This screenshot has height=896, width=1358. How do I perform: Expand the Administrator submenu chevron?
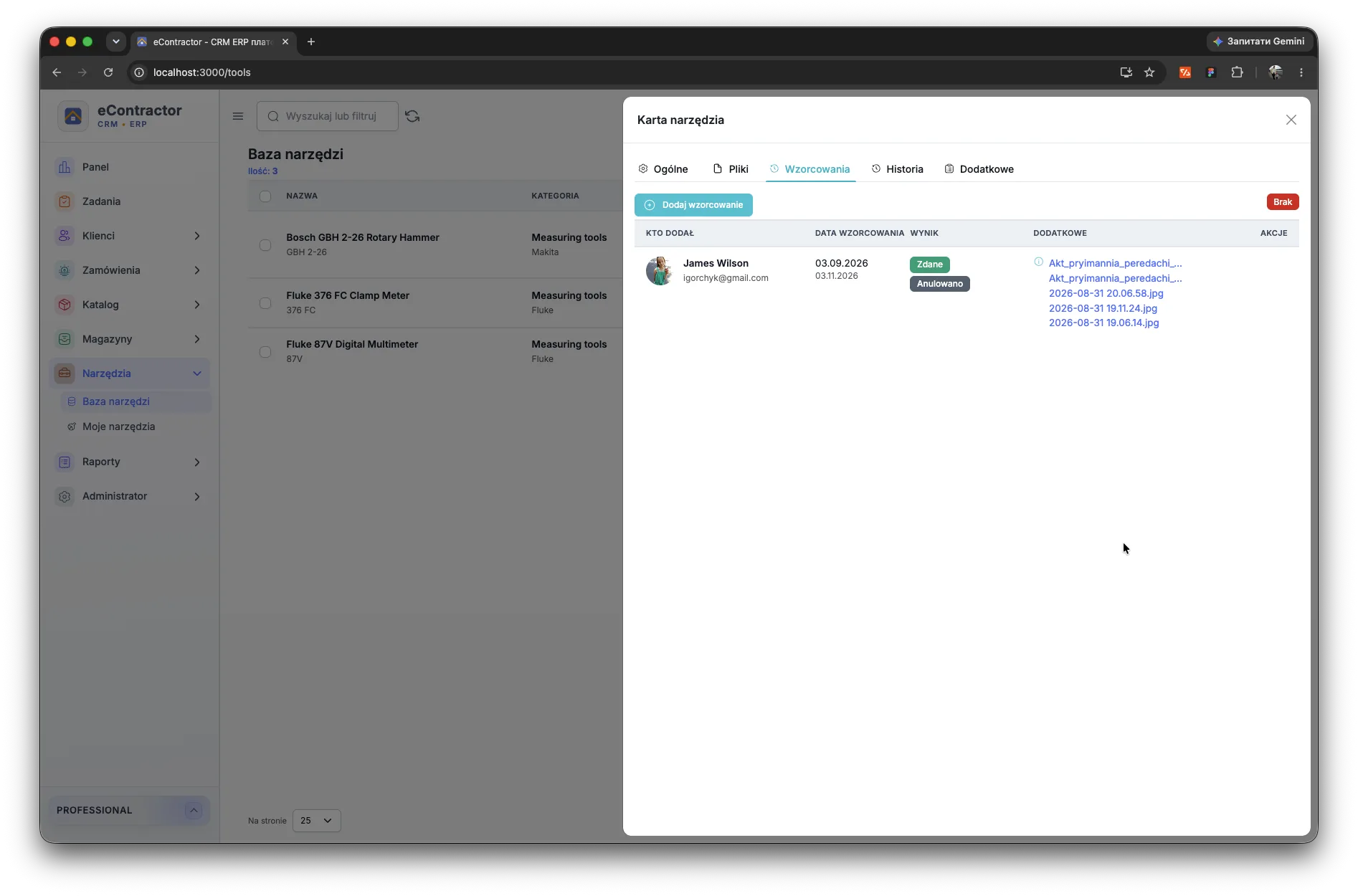click(197, 497)
